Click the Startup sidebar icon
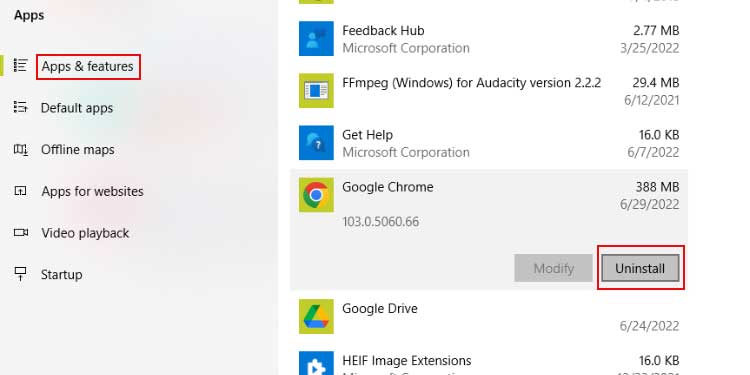750x375 pixels. click(20, 274)
